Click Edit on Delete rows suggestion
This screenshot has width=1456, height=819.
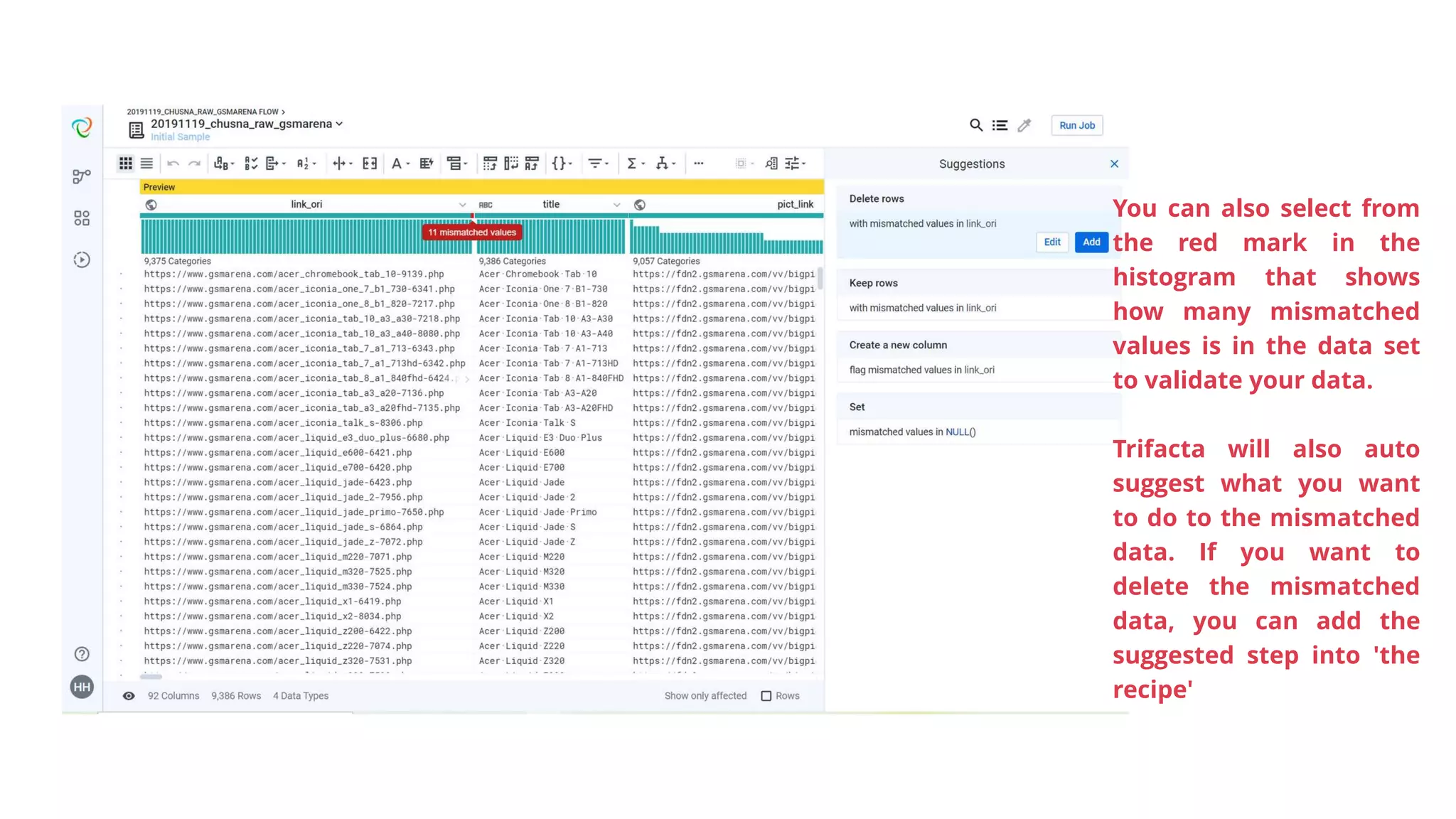1052,242
